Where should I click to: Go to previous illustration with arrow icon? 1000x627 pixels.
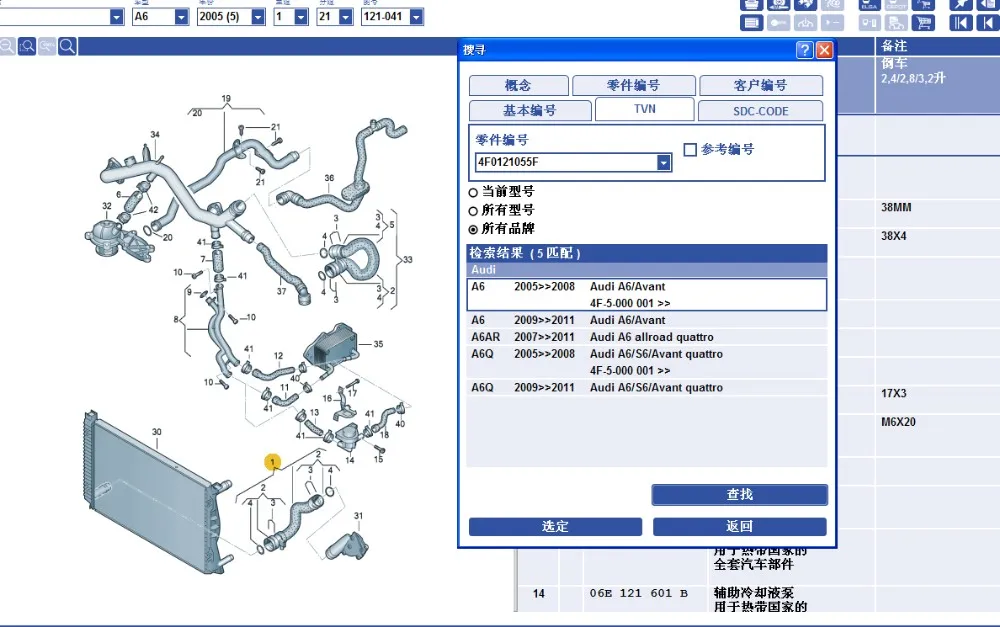[989, 23]
